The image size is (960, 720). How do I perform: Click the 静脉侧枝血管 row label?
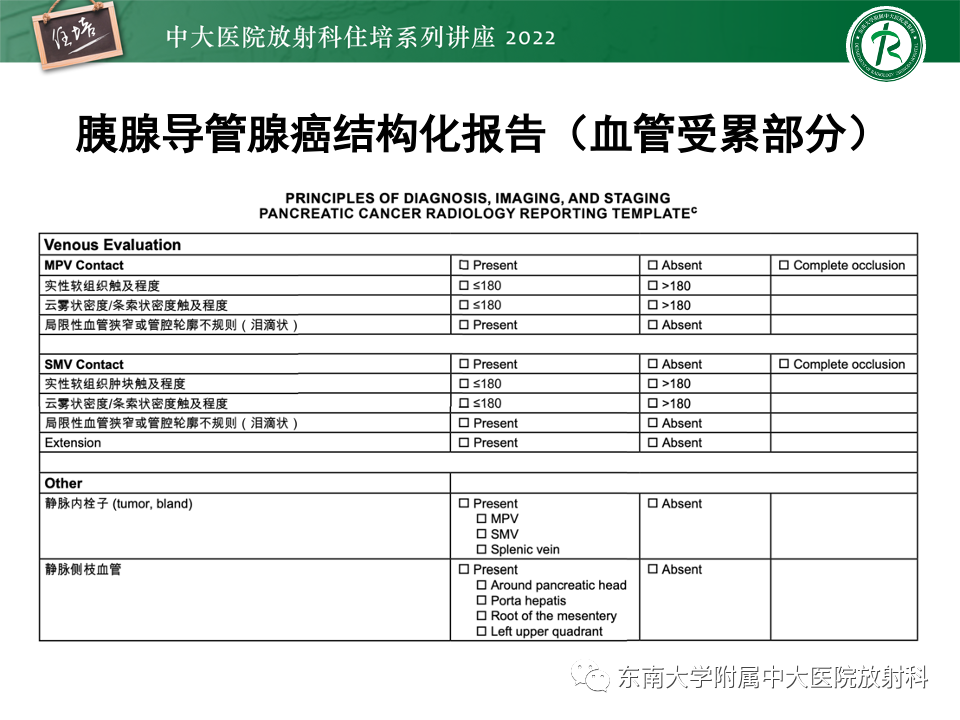(x=83, y=569)
